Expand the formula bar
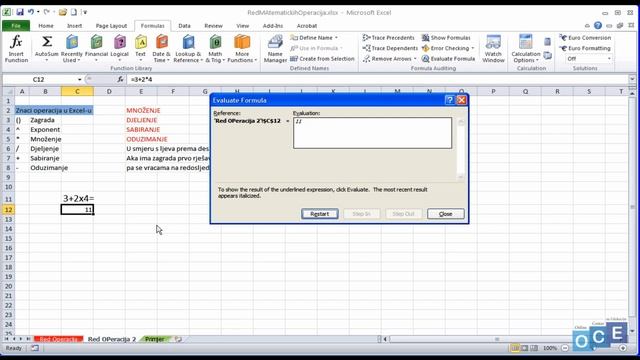640x360 pixels. [x=632, y=79]
